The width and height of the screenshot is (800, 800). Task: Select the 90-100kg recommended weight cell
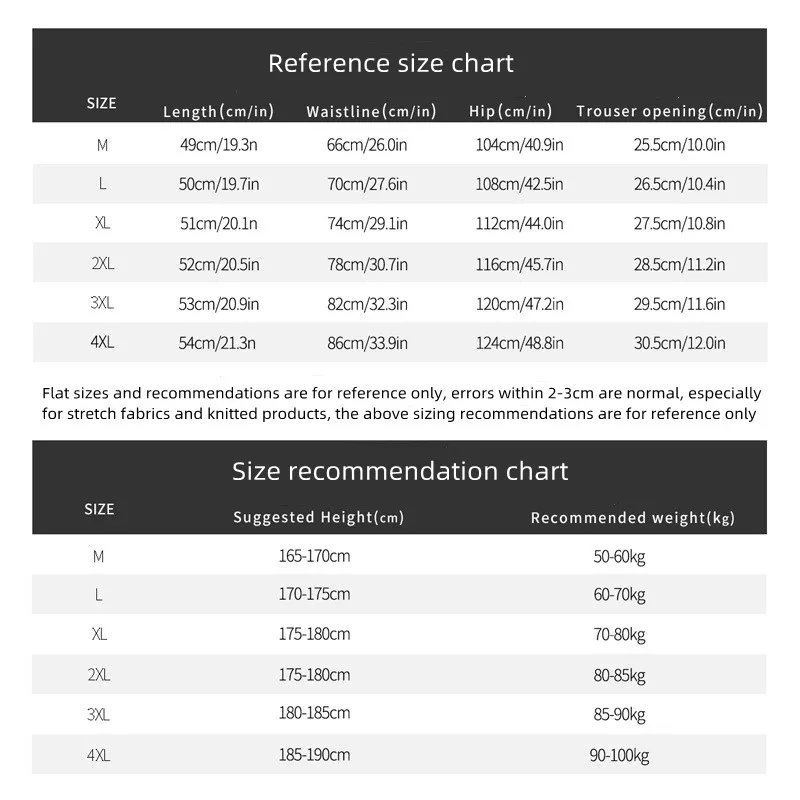[x=619, y=755]
